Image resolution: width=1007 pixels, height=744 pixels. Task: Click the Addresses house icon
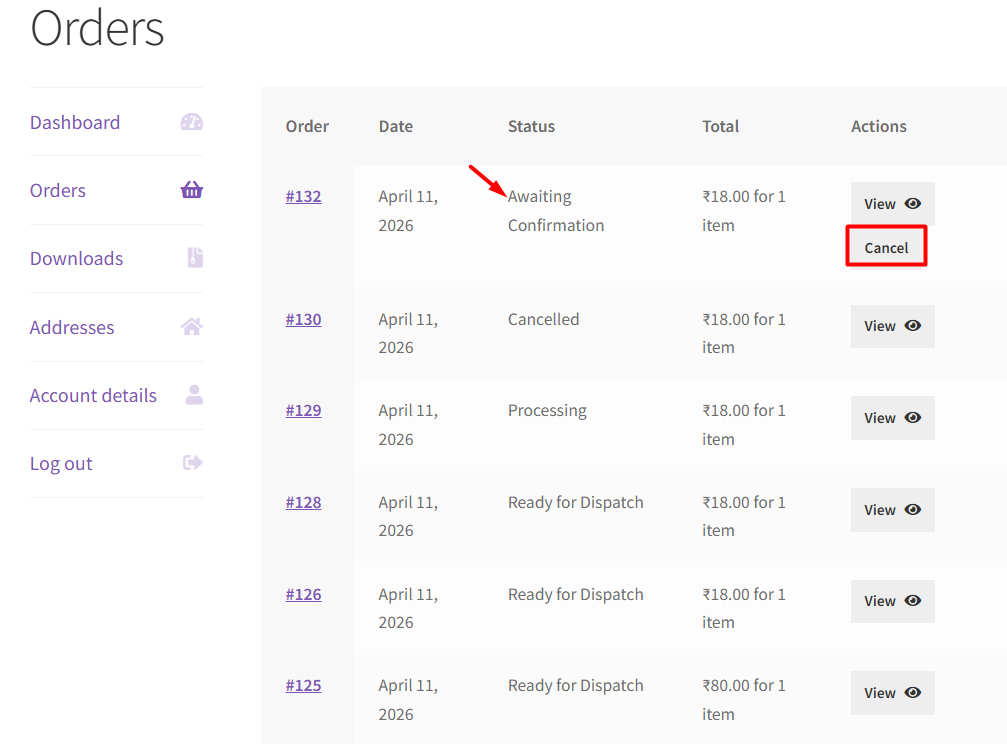point(191,327)
